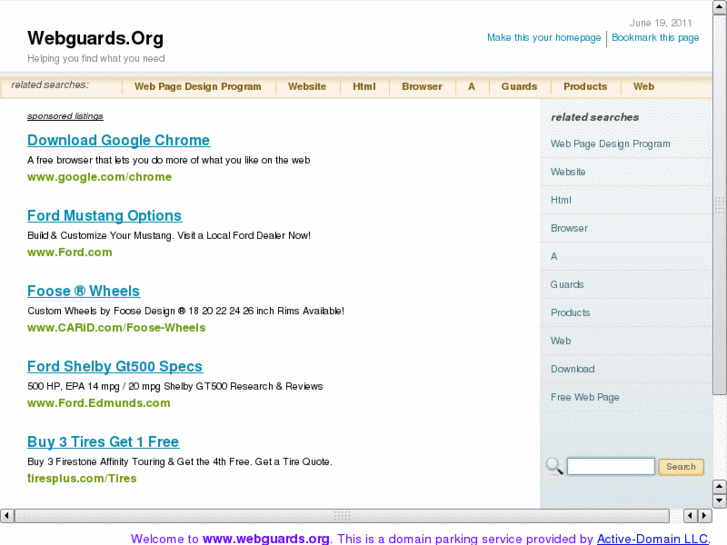Click the vertical scrollbar down arrow at bottom
Viewport: 727px width, 545px height.
(719, 501)
